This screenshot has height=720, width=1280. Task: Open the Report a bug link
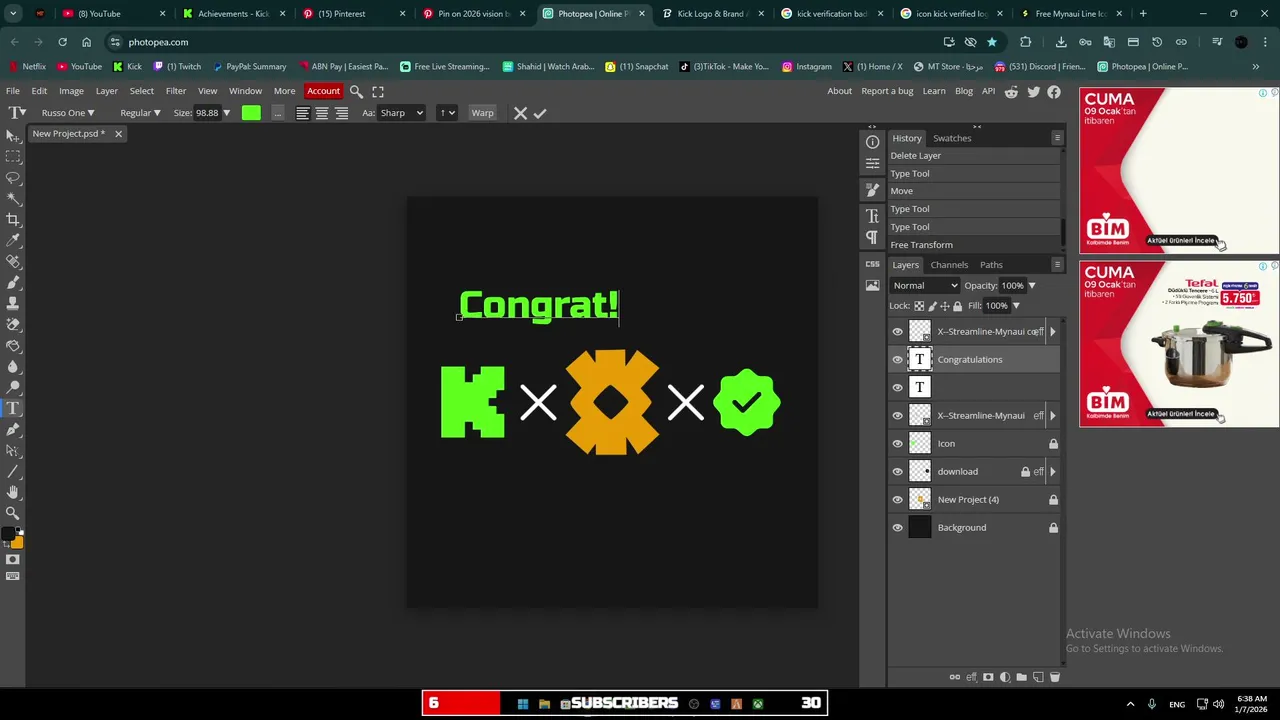pyautogui.click(x=887, y=91)
